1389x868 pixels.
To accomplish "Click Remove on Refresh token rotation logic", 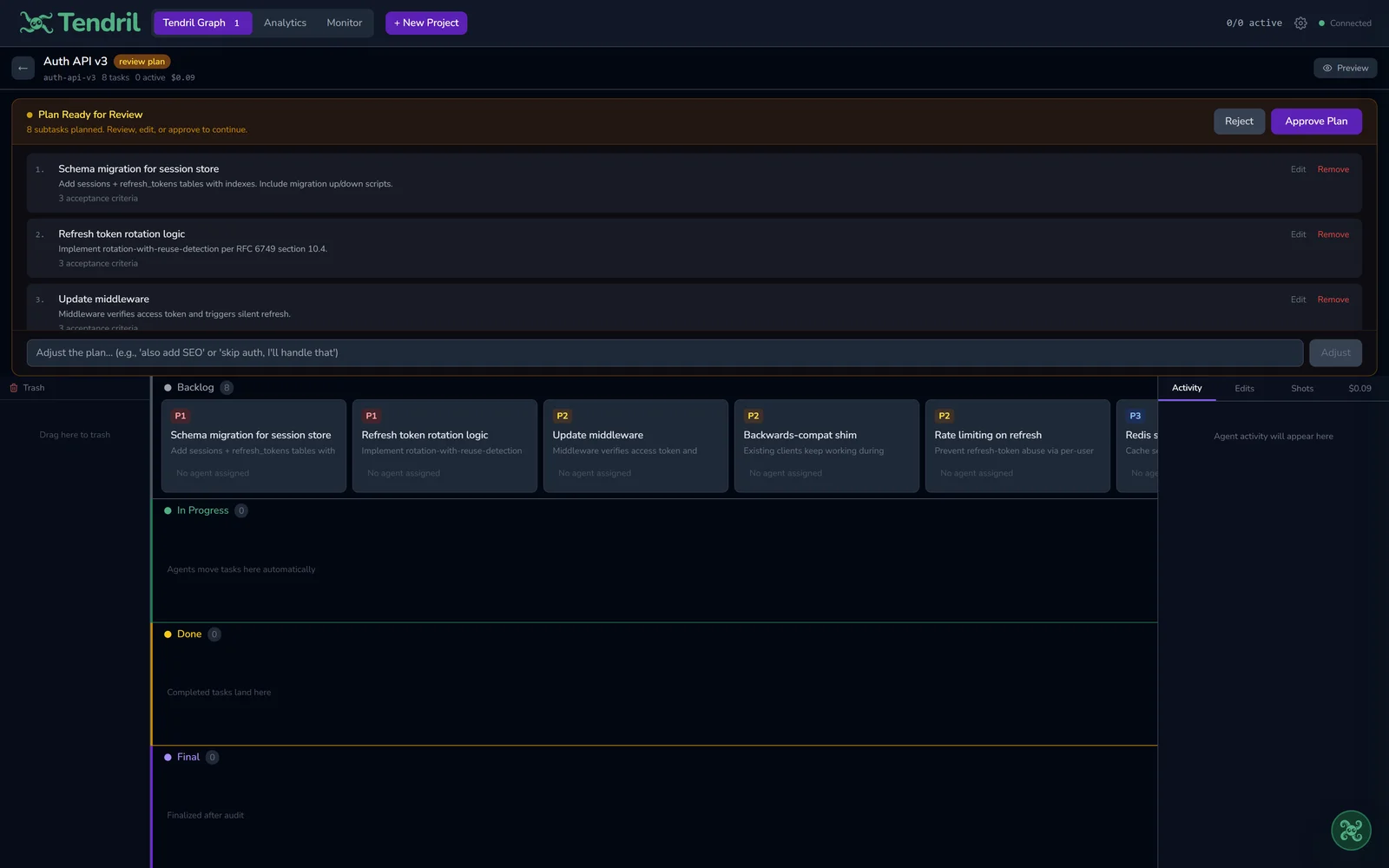I will click(x=1333, y=234).
